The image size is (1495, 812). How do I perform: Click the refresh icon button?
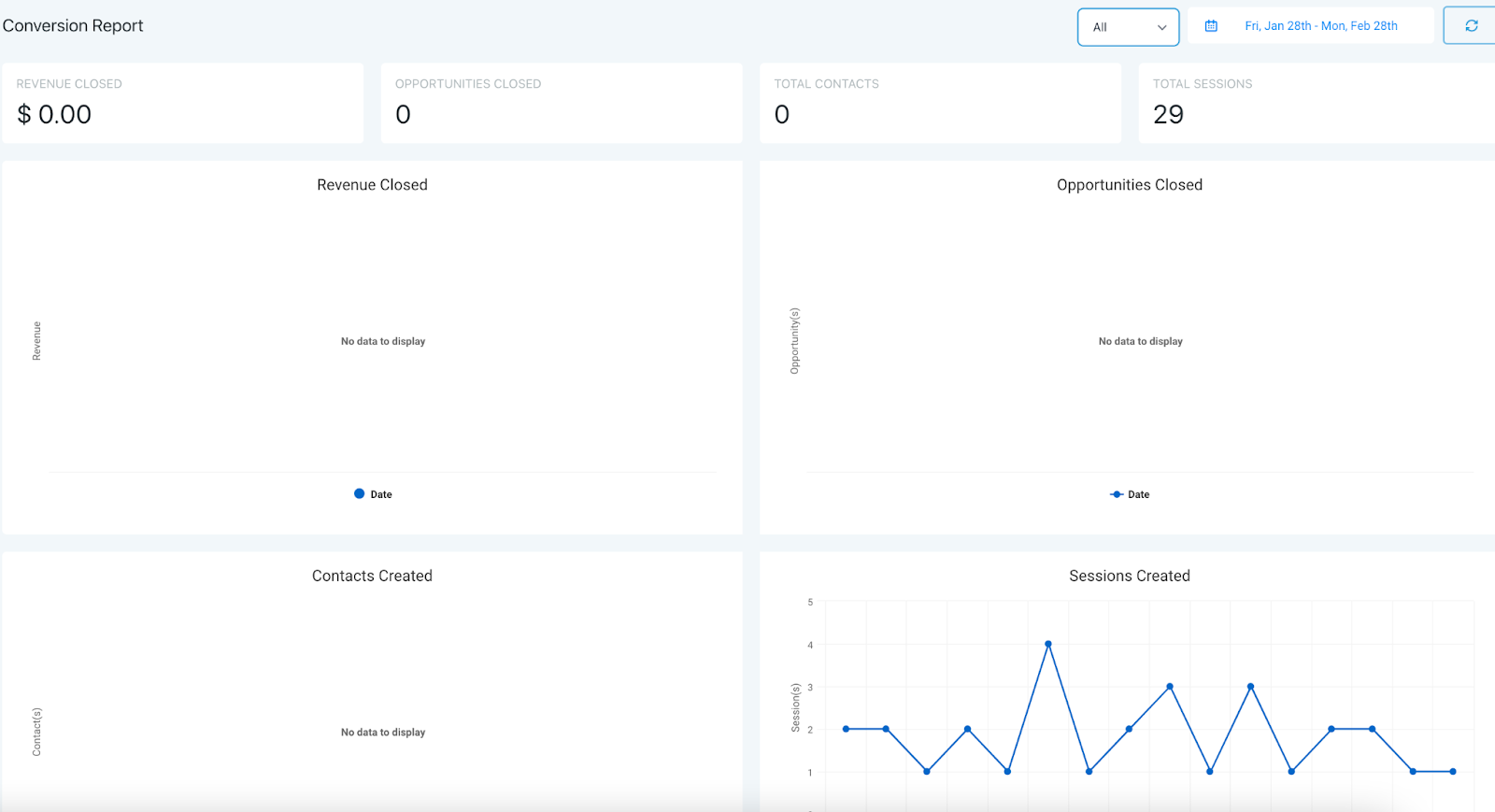1471,26
